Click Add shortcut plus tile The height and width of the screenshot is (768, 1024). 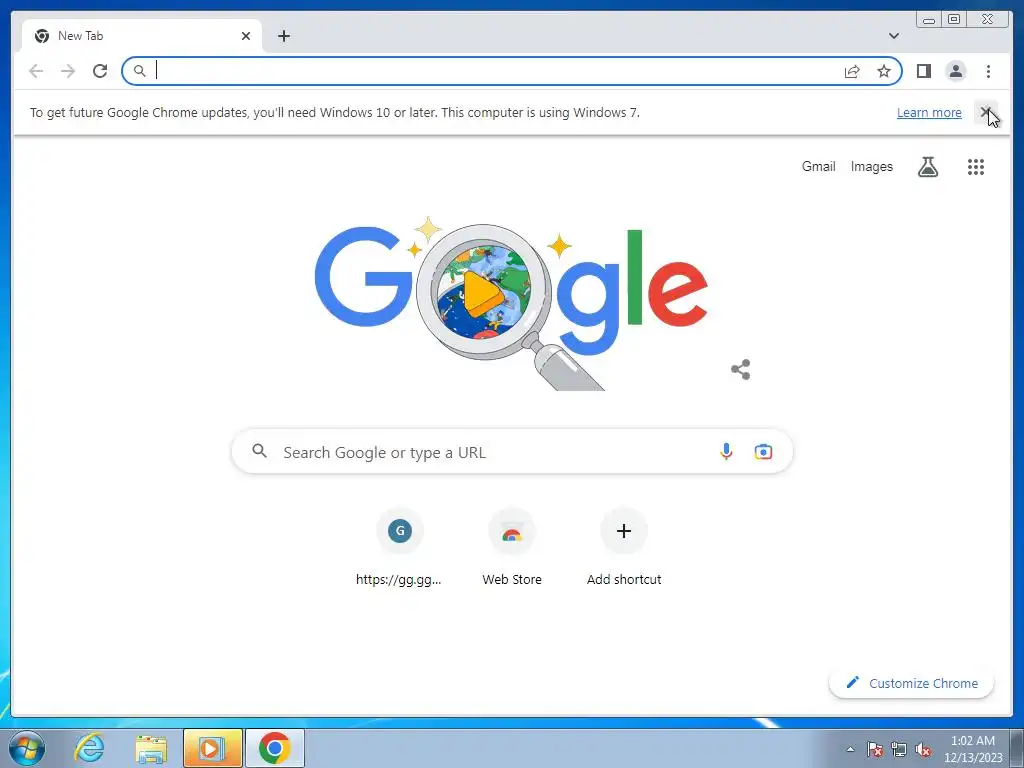click(624, 548)
